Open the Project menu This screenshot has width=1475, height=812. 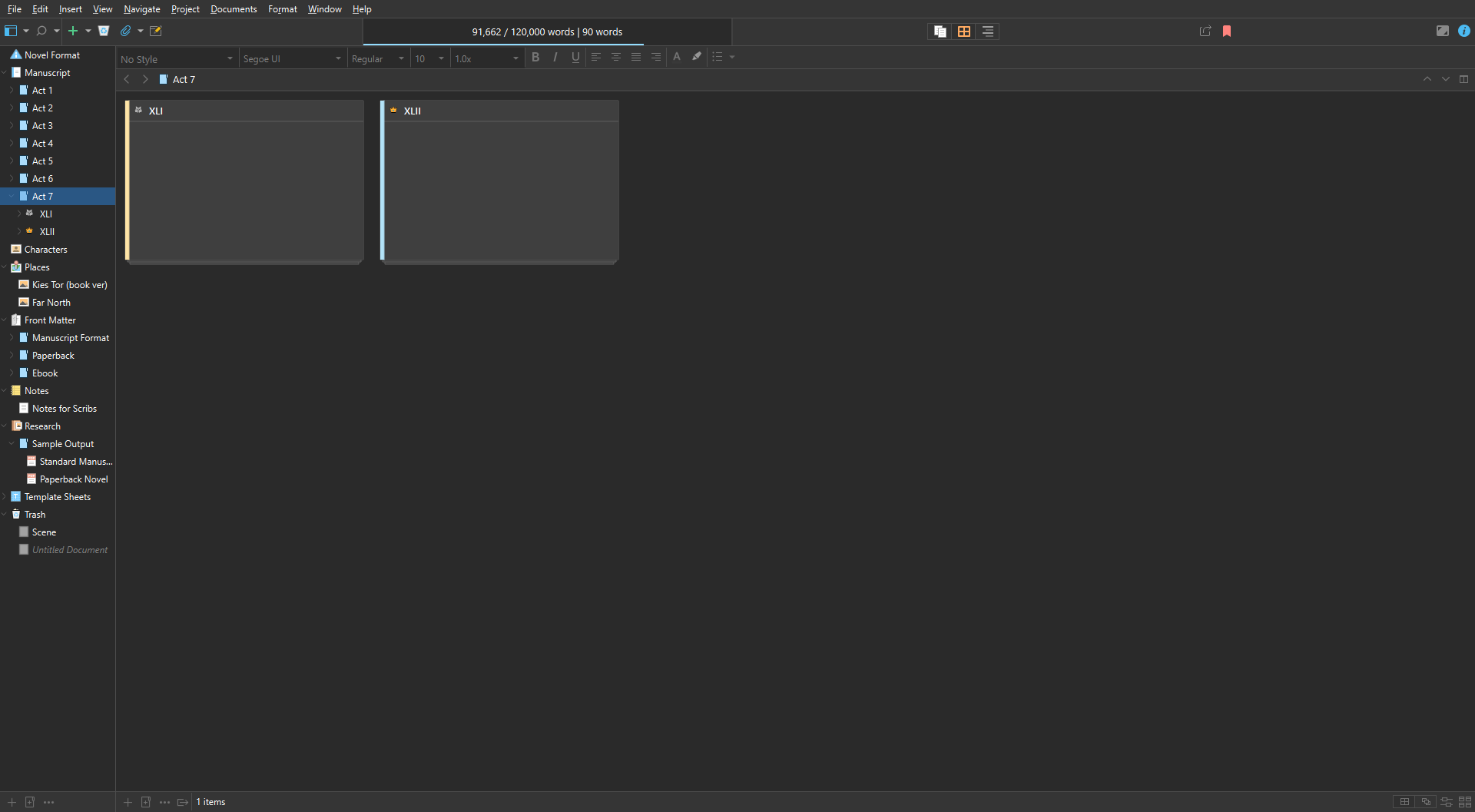[x=184, y=9]
